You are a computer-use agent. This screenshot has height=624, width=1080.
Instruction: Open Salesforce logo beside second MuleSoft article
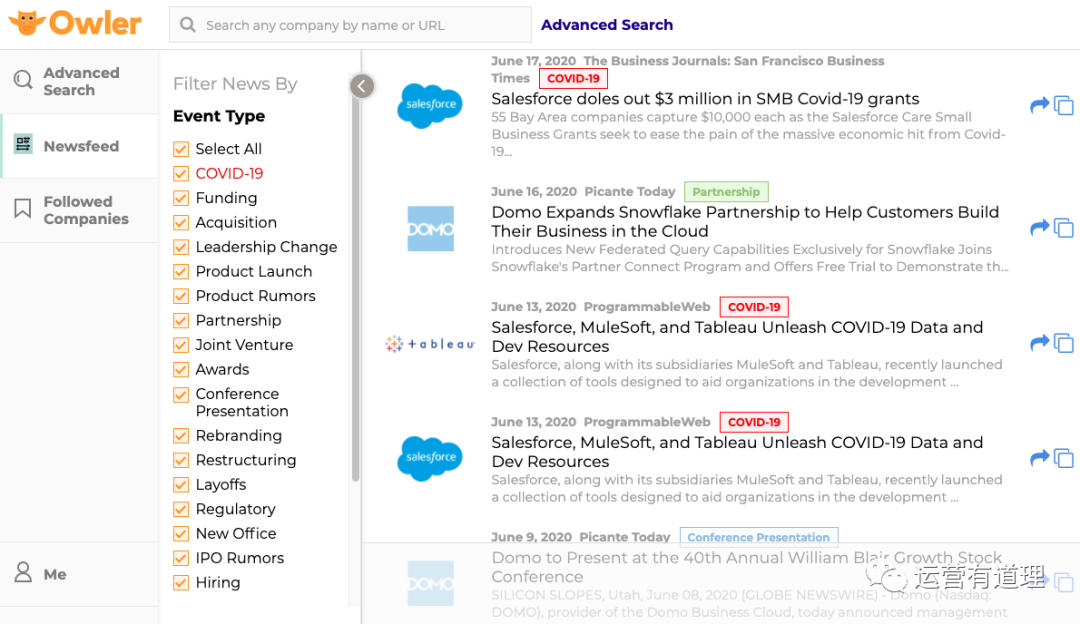(430, 458)
